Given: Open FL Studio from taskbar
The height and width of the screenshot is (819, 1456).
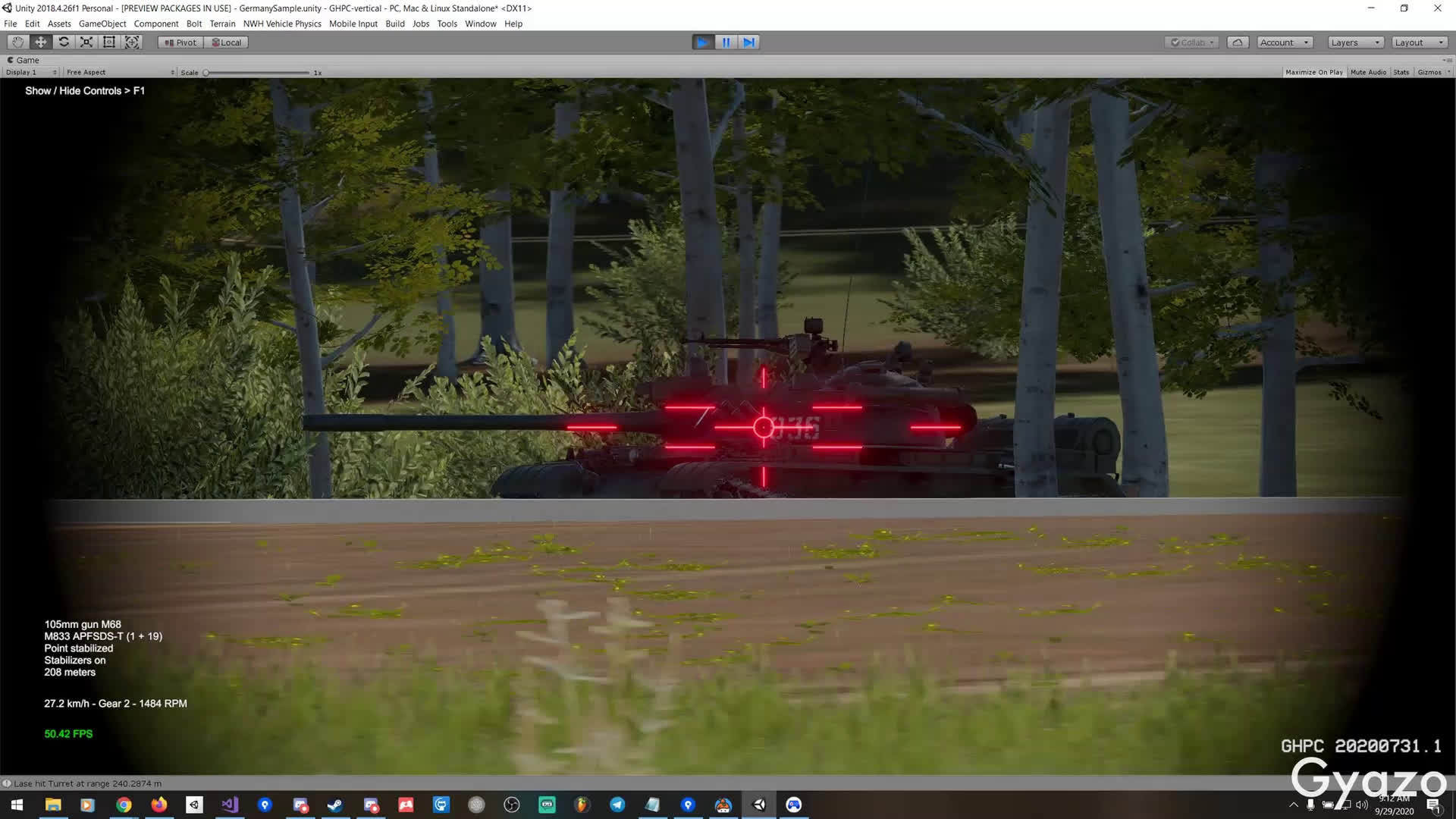Looking at the screenshot, I should point(582,805).
